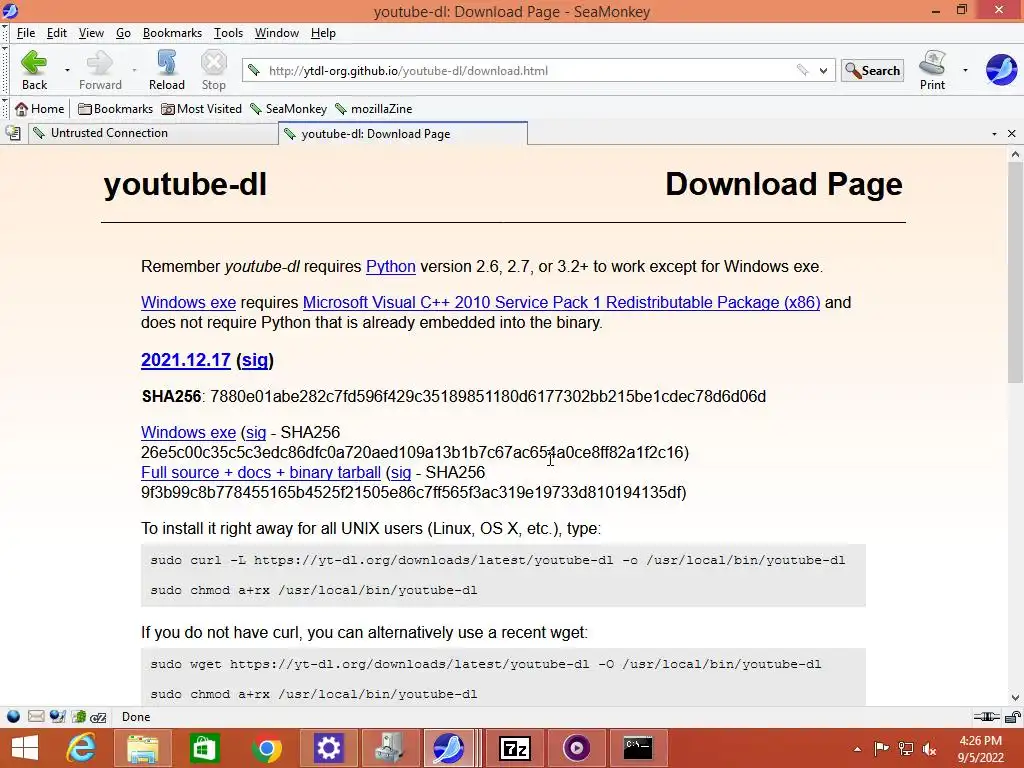
Task: Click the site identity icon in URL bar
Action: pyautogui.click(x=254, y=70)
